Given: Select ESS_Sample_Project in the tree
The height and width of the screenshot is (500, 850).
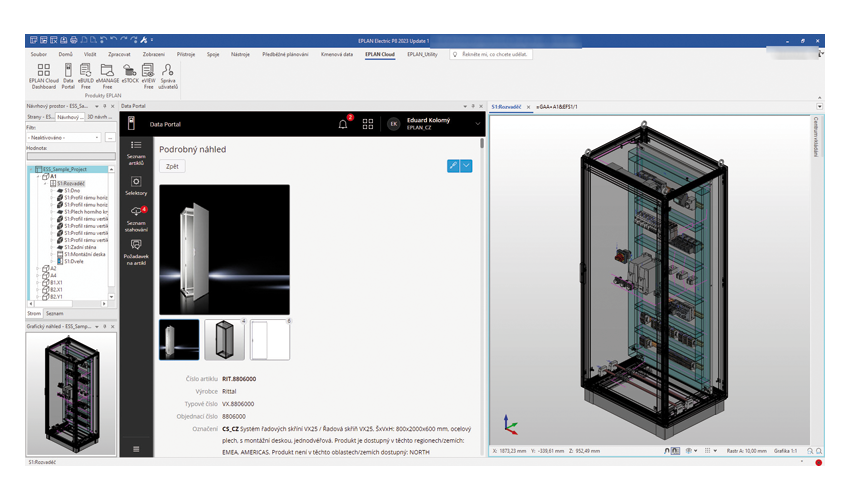Looking at the screenshot, I should (x=65, y=169).
